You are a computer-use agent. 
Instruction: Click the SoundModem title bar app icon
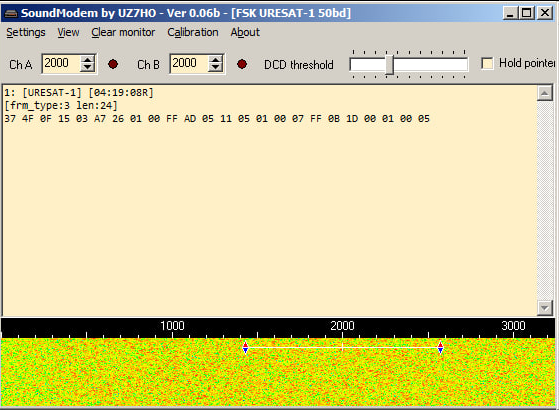pyautogui.click(x=11, y=14)
